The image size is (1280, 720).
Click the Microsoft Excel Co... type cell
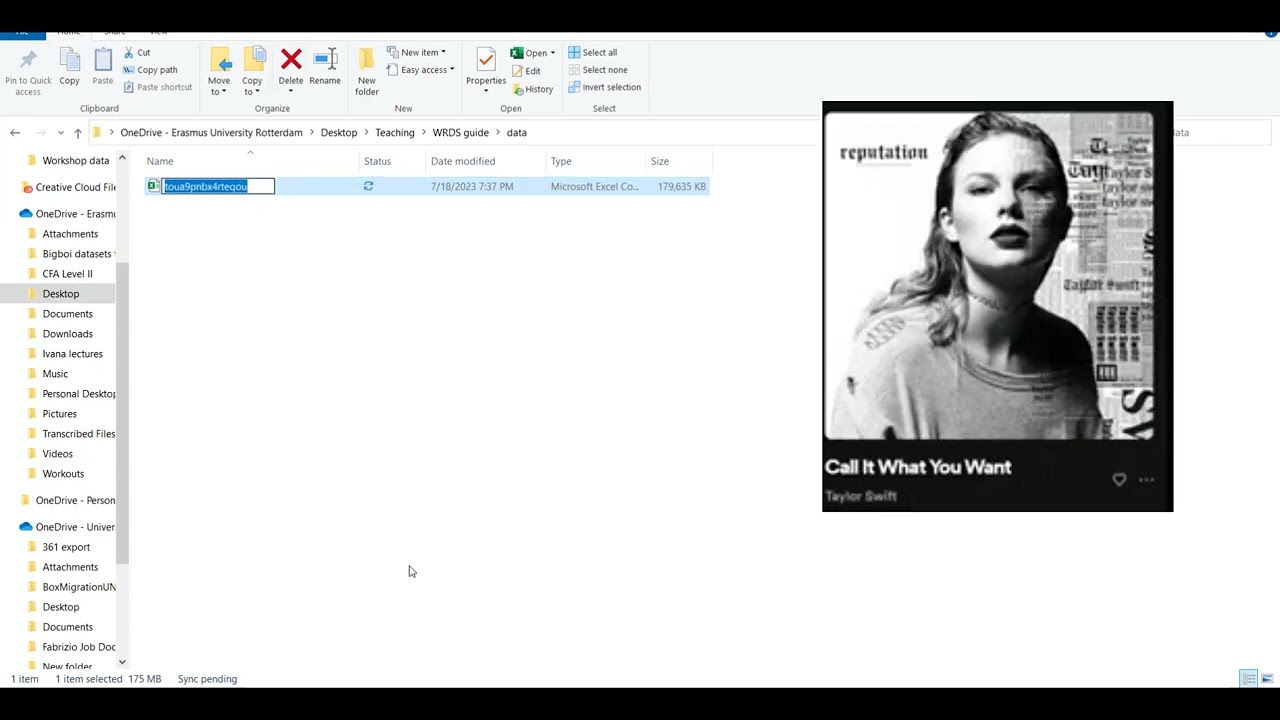(x=594, y=186)
